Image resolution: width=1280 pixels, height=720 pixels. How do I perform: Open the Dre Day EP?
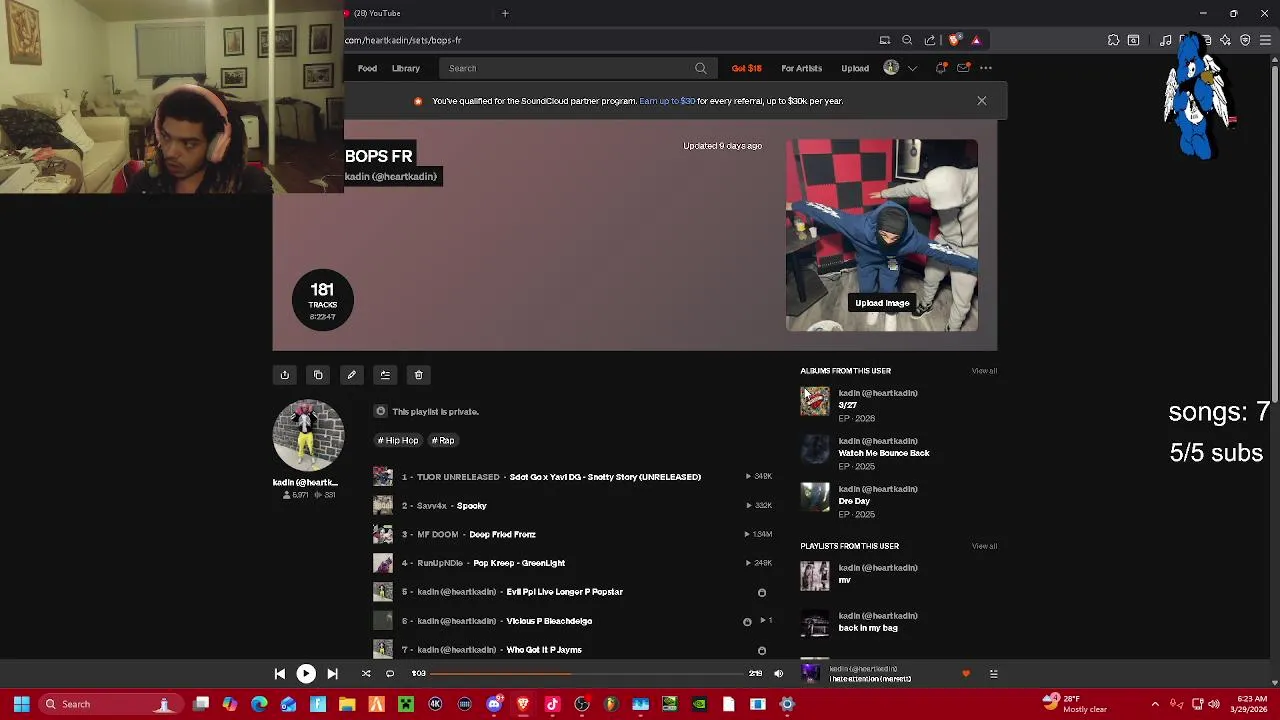click(x=854, y=501)
